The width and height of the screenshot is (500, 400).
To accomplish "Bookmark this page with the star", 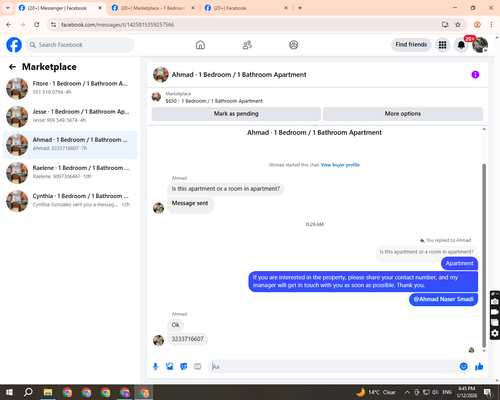I will tap(458, 25).
